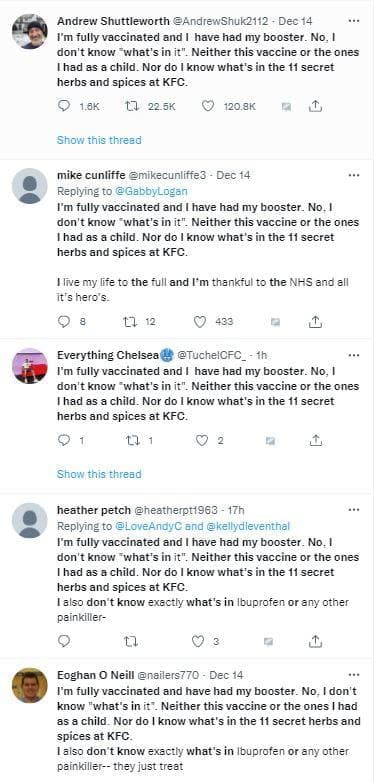Like Everything Chelsea's tweet heart icon
The height and width of the screenshot is (782, 377).
pos(201,440)
